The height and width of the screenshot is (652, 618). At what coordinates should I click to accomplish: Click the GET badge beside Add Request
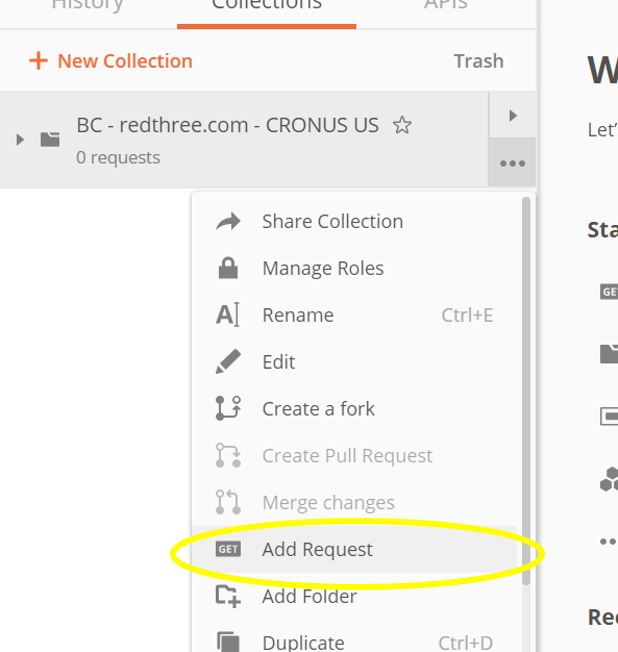tap(228, 549)
